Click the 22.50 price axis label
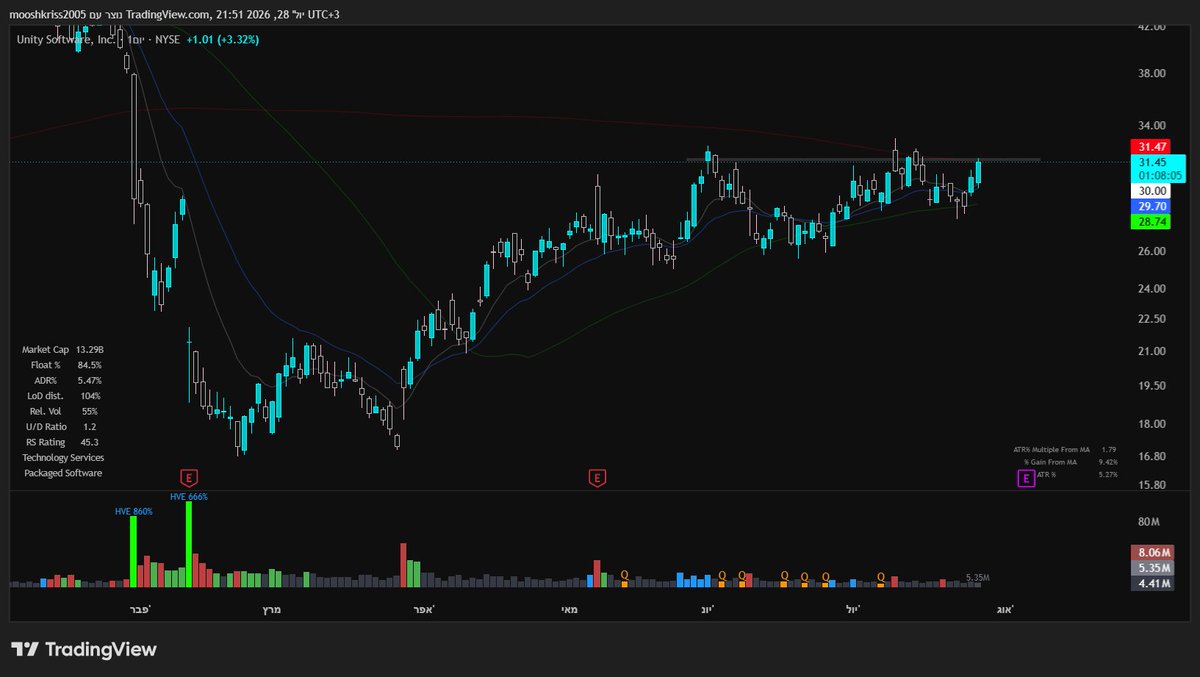This screenshot has height=677, width=1200. 1152,319
